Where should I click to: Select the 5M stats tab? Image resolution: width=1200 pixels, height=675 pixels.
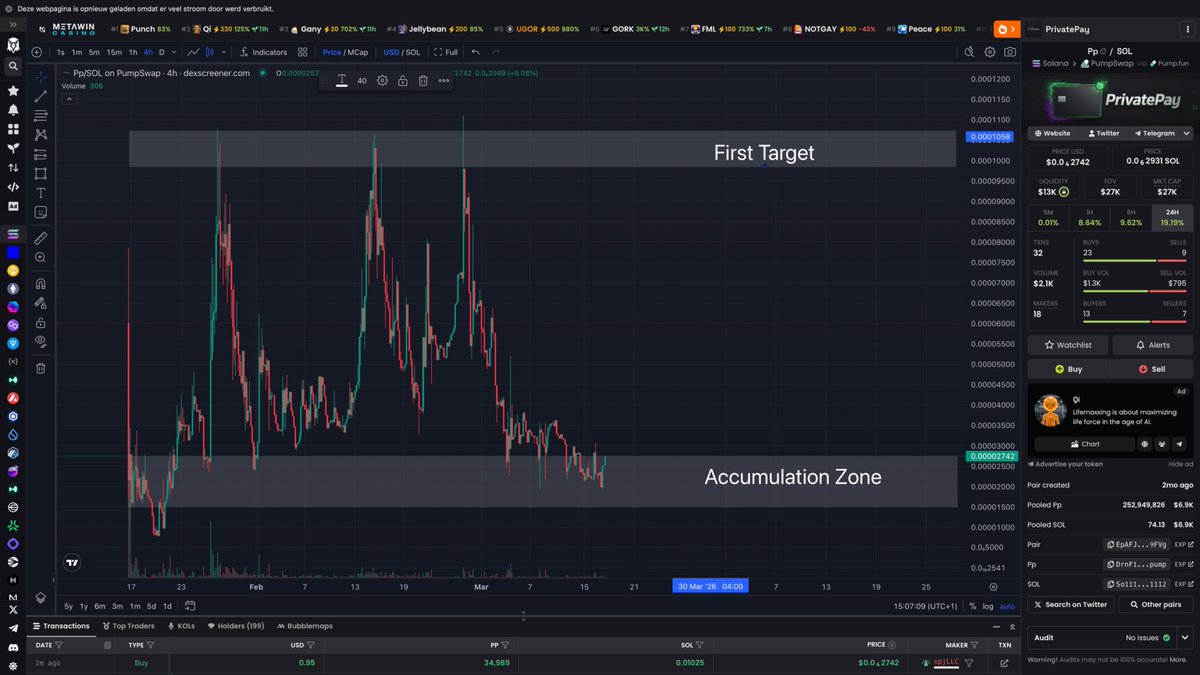(1048, 218)
